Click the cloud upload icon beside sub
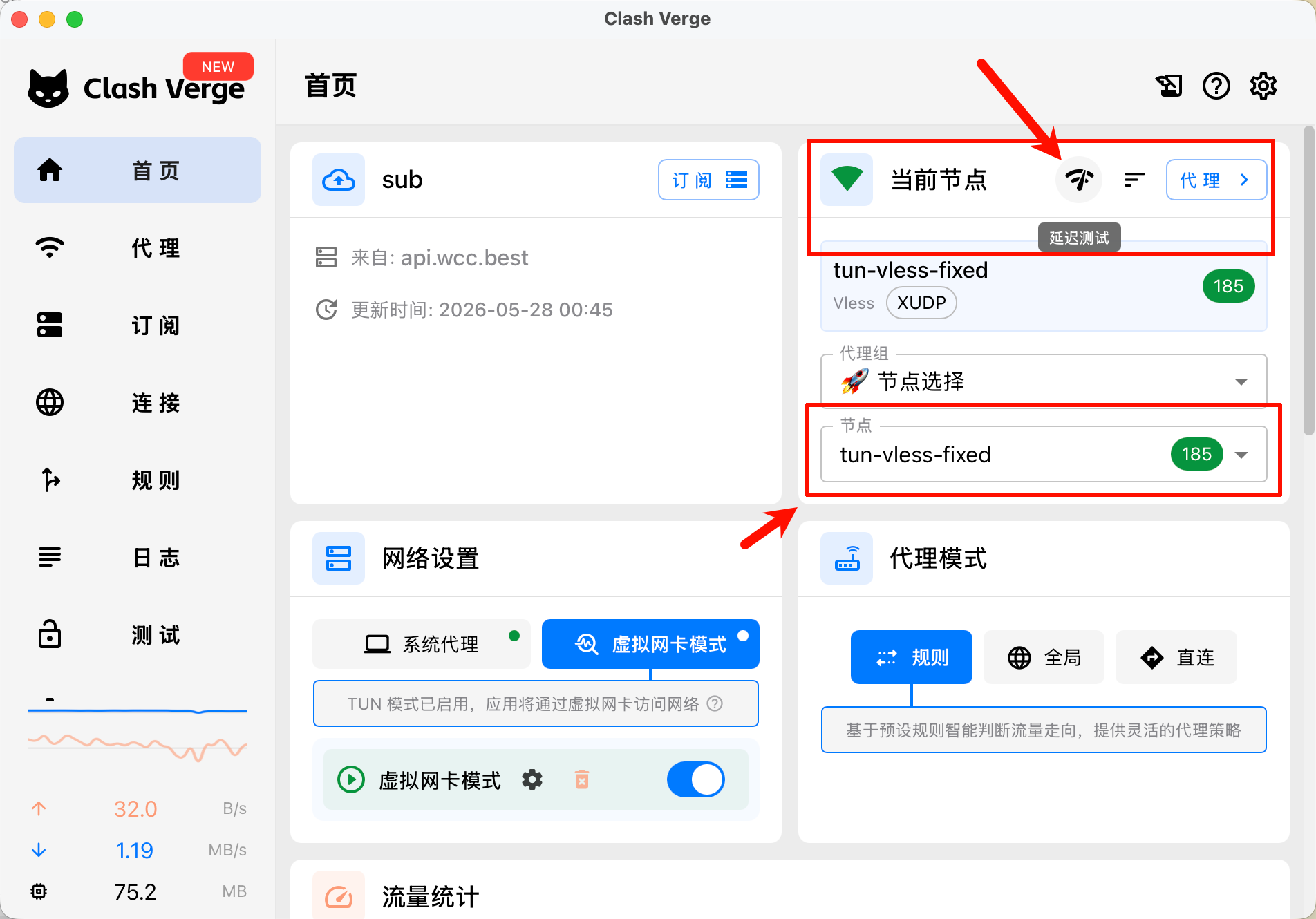1316x919 pixels. (x=339, y=180)
